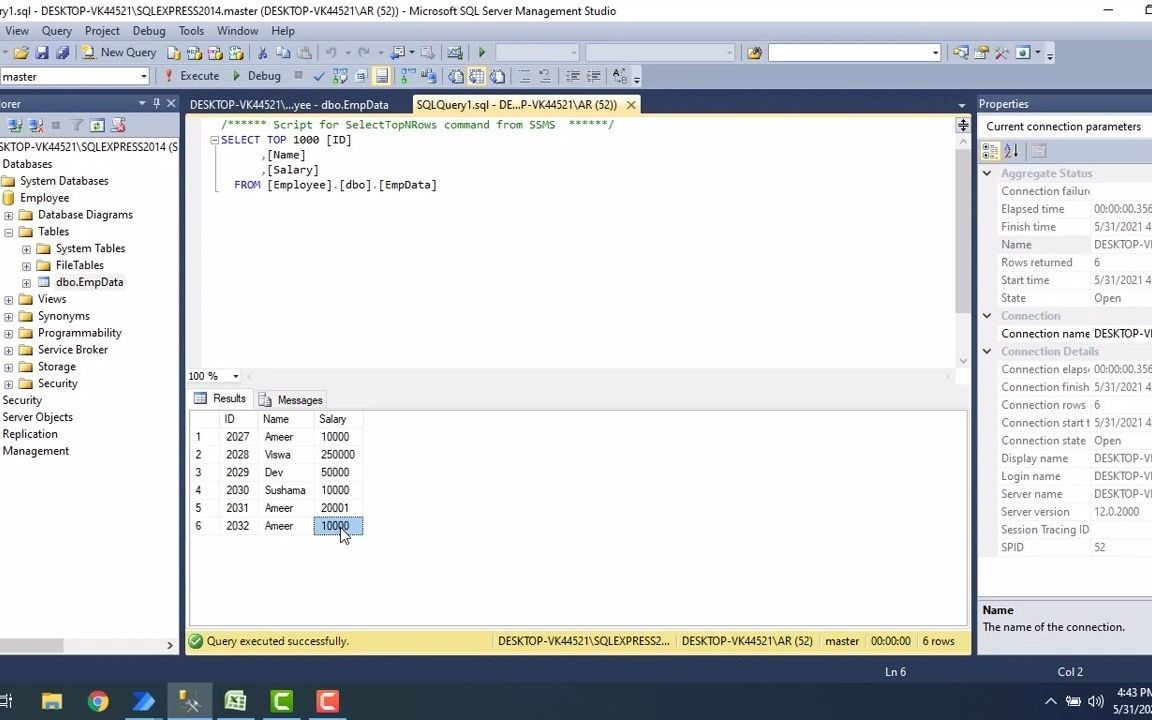
Task: Click the Comment out selected lines icon
Action: (x=525, y=76)
